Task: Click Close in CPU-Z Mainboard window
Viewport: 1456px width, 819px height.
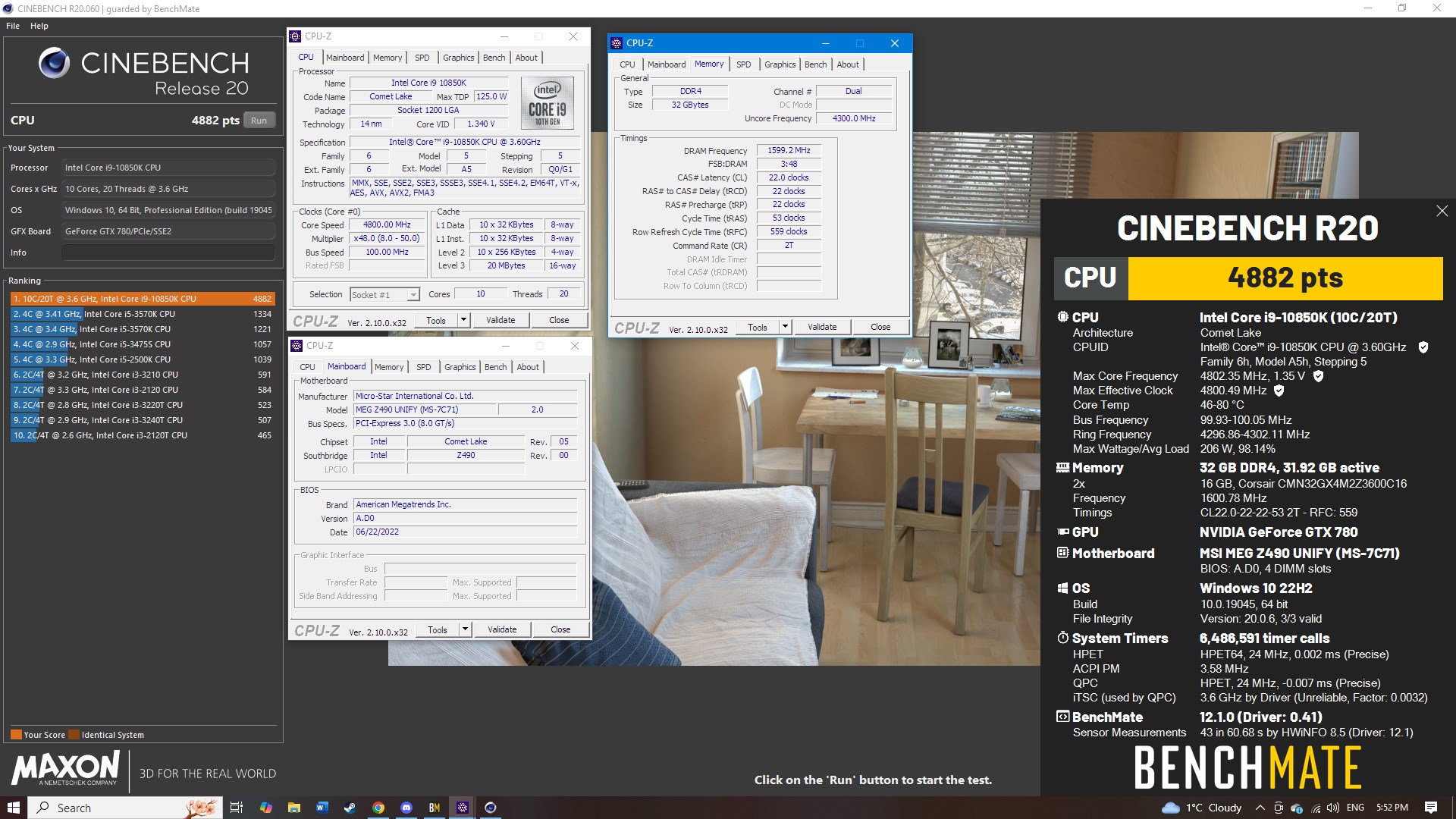Action: click(x=560, y=629)
